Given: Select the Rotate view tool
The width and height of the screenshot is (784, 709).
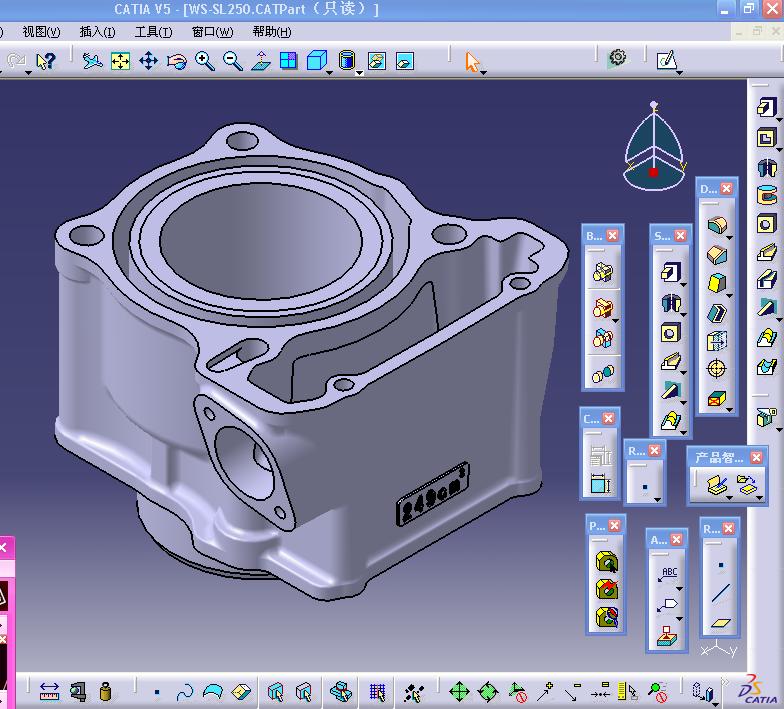Looking at the screenshot, I should pyautogui.click(x=176, y=62).
